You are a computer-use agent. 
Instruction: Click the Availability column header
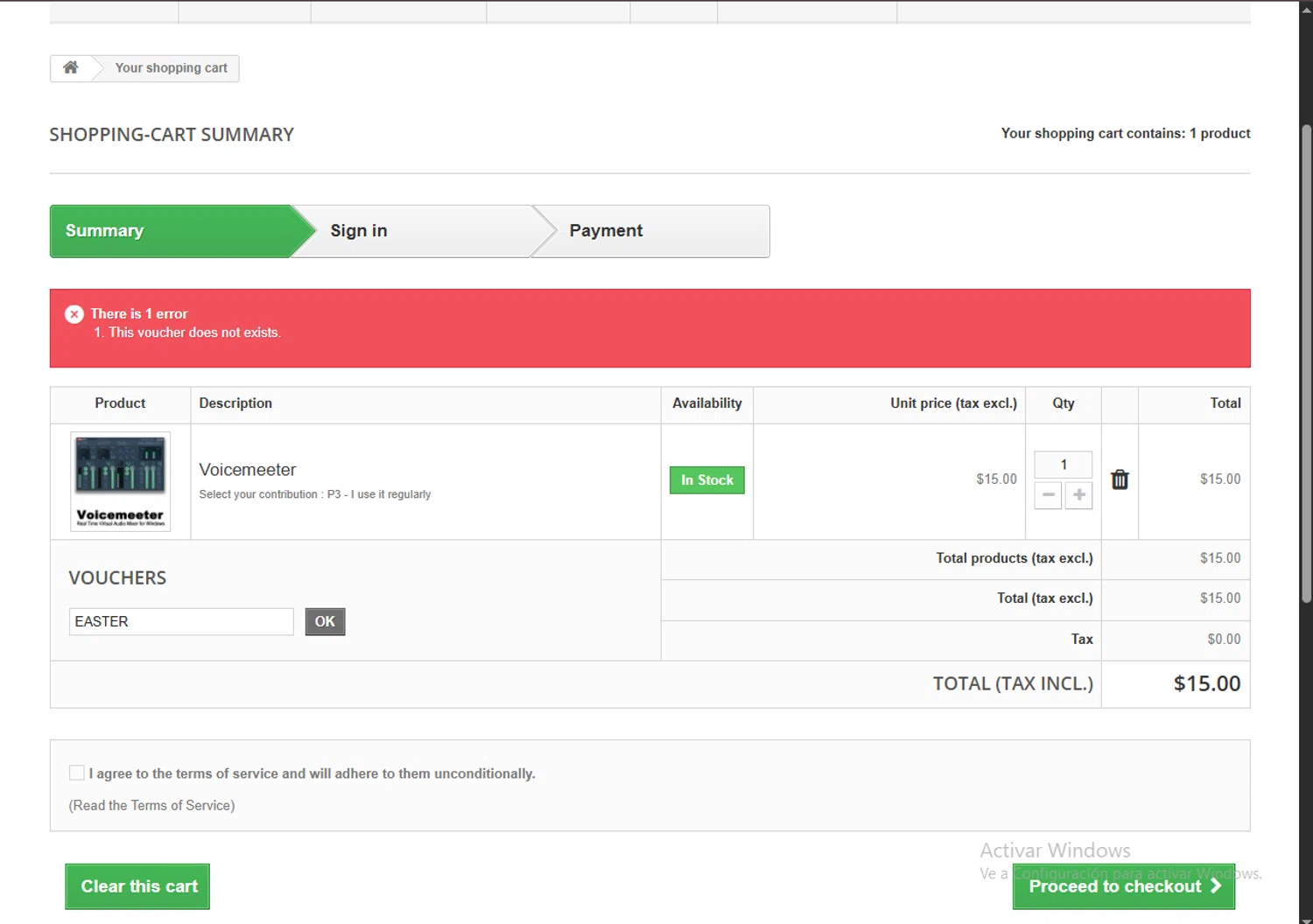tap(707, 403)
